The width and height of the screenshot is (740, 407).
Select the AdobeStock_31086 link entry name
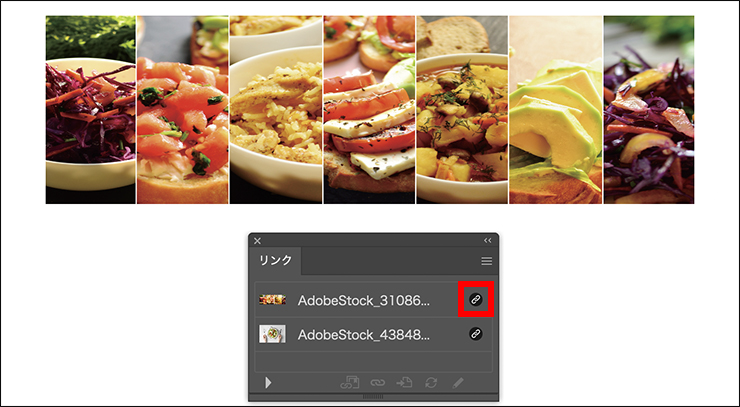(363, 300)
